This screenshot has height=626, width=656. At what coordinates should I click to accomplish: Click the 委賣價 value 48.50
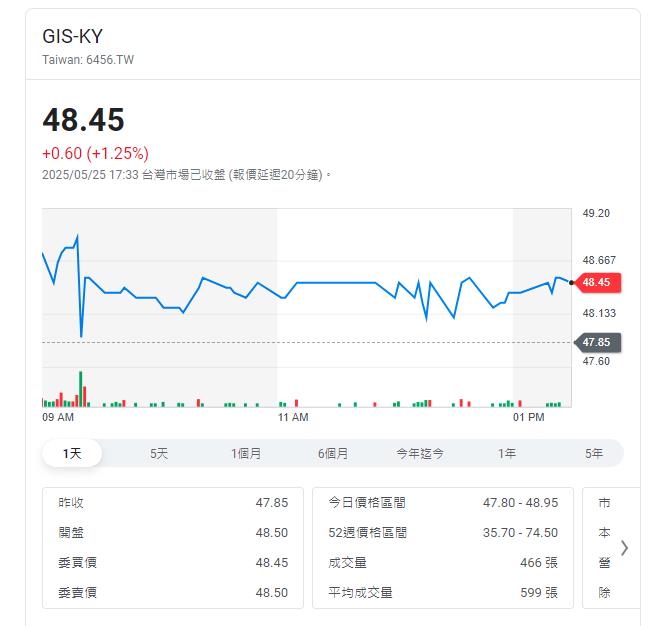pyautogui.click(x=272, y=593)
